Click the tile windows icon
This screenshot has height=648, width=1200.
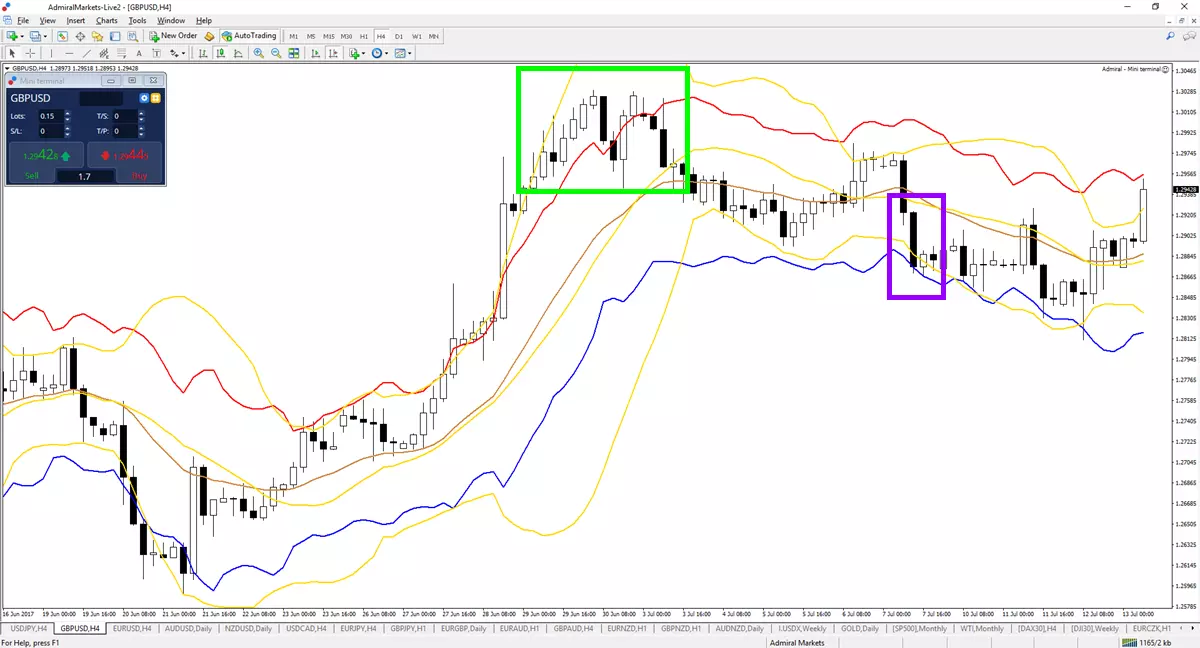click(294, 53)
